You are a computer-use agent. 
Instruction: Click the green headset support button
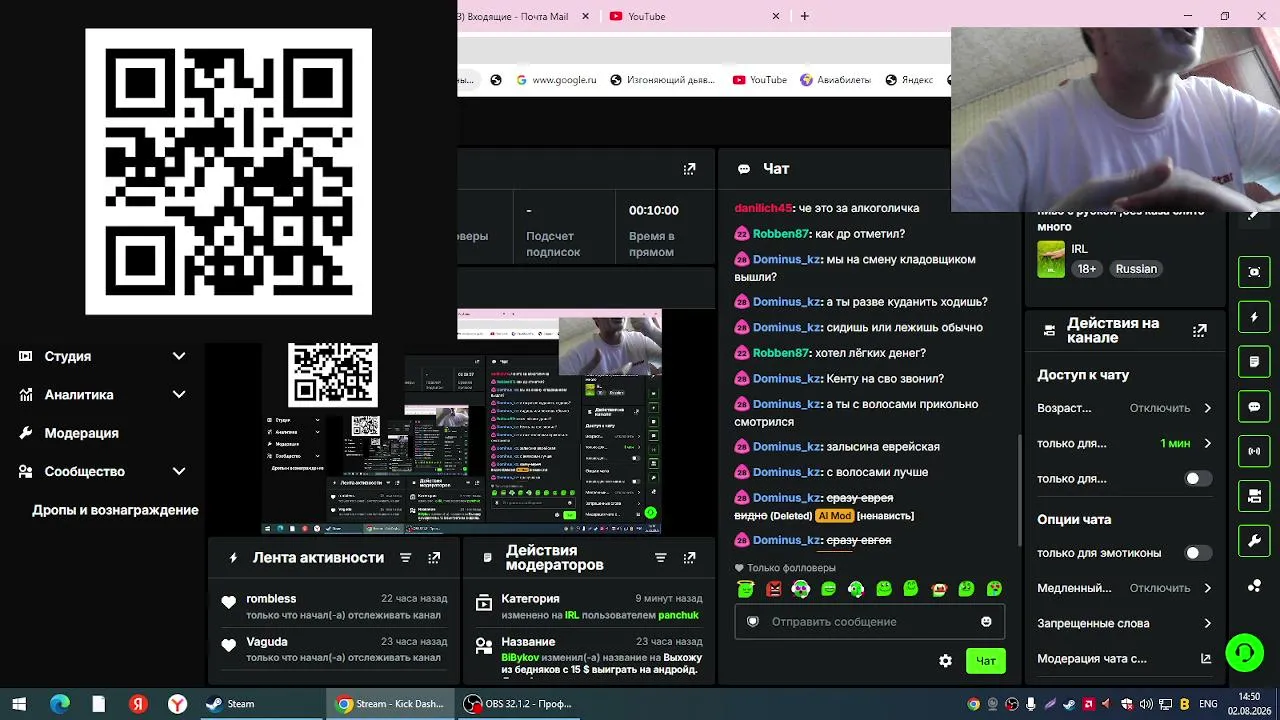coord(1245,653)
